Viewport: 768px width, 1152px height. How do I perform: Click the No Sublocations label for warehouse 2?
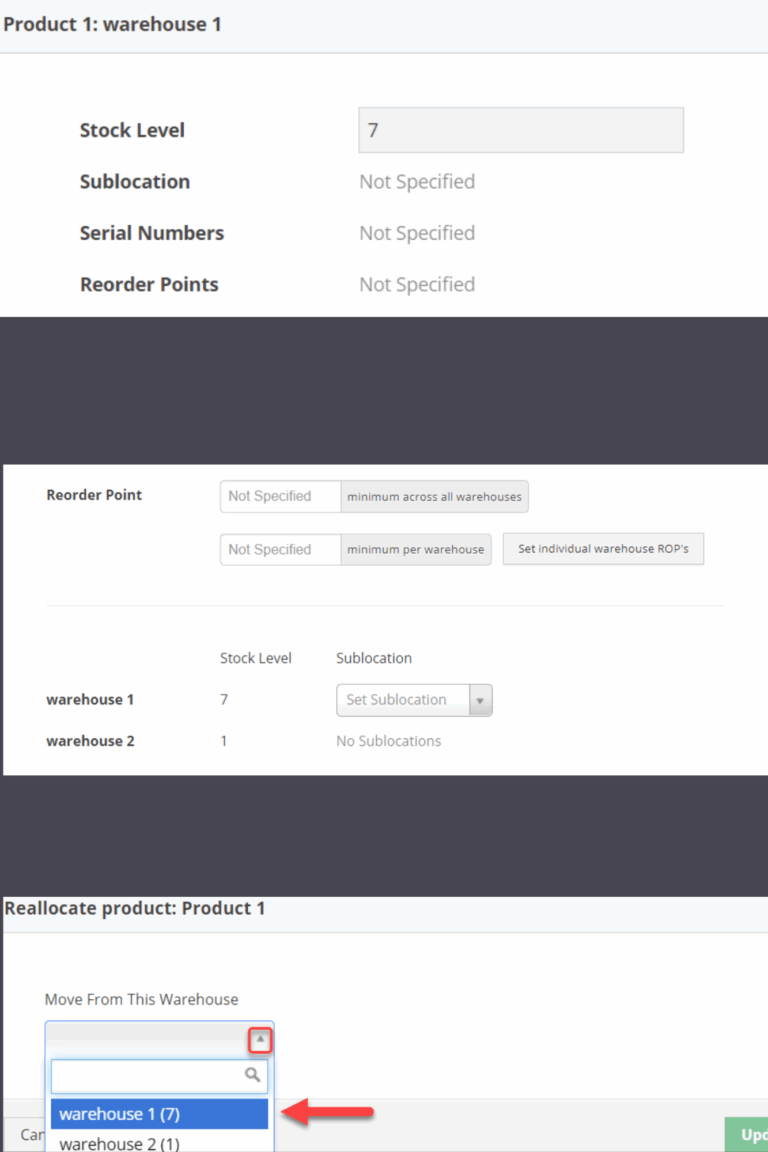pyautogui.click(x=389, y=740)
